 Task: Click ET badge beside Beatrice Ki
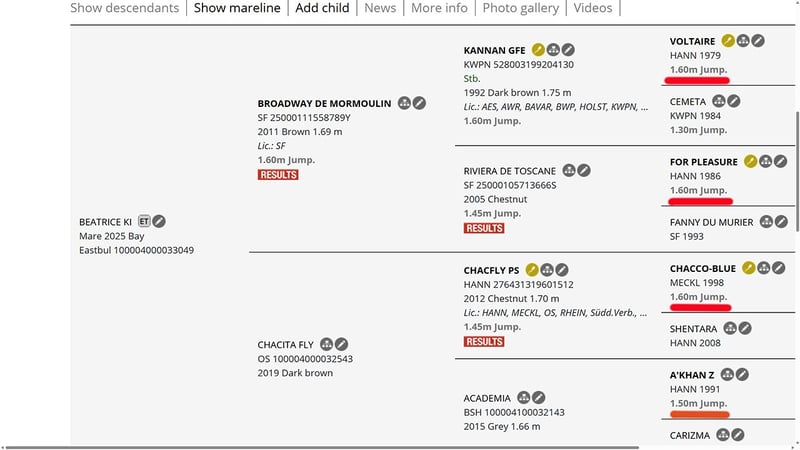[144, 221]
